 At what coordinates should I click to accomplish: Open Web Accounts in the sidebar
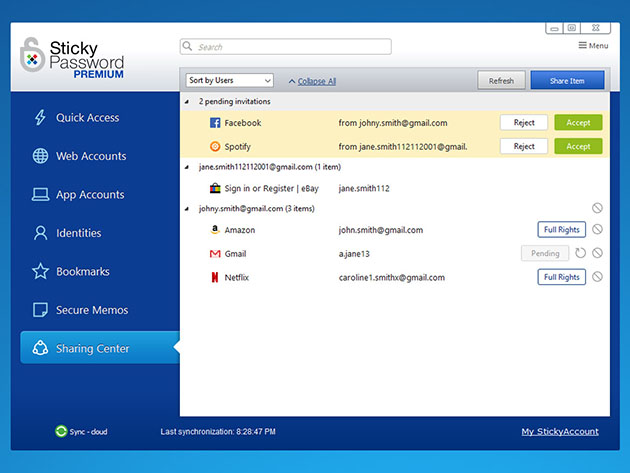tap(90, 156)
